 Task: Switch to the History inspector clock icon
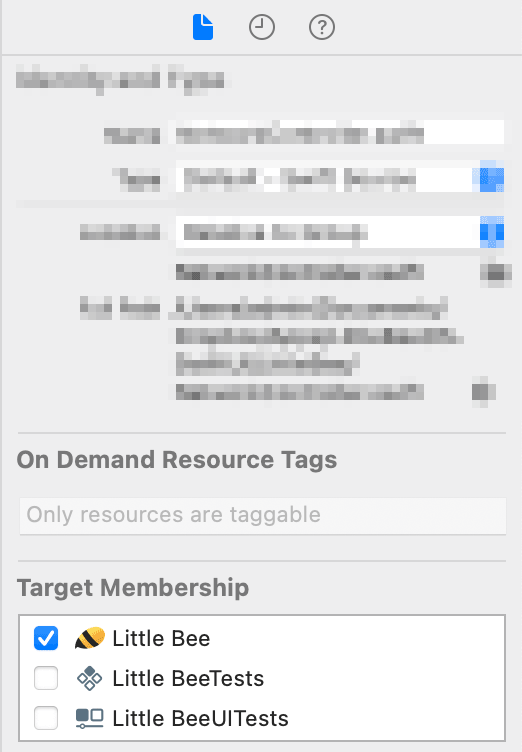point(261,27)
